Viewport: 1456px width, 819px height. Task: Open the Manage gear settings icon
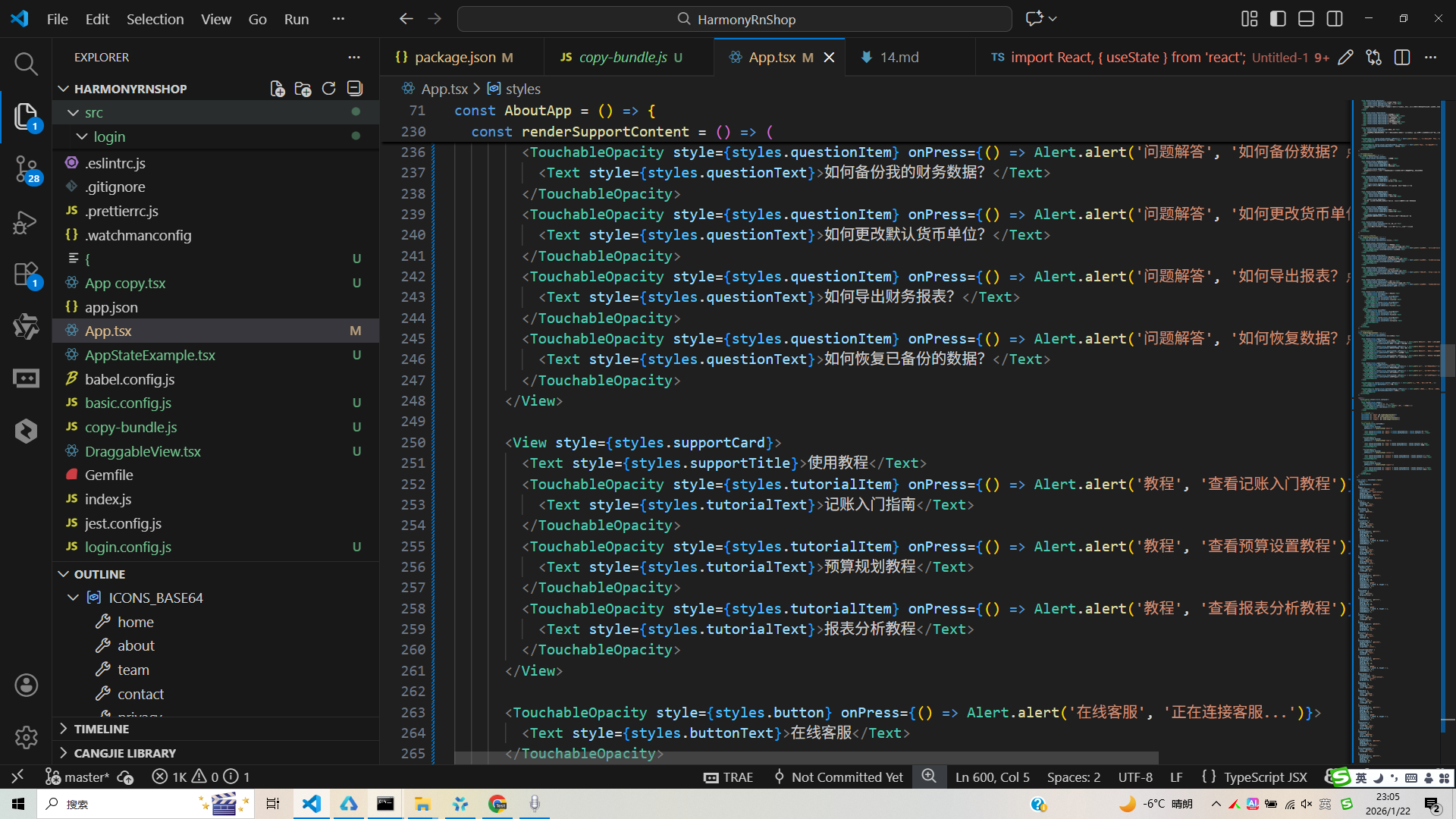[x=26, y=737]
